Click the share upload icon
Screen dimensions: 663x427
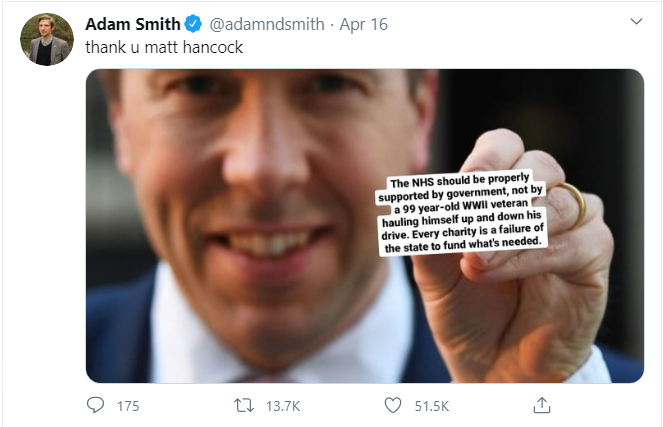point(542,406)
